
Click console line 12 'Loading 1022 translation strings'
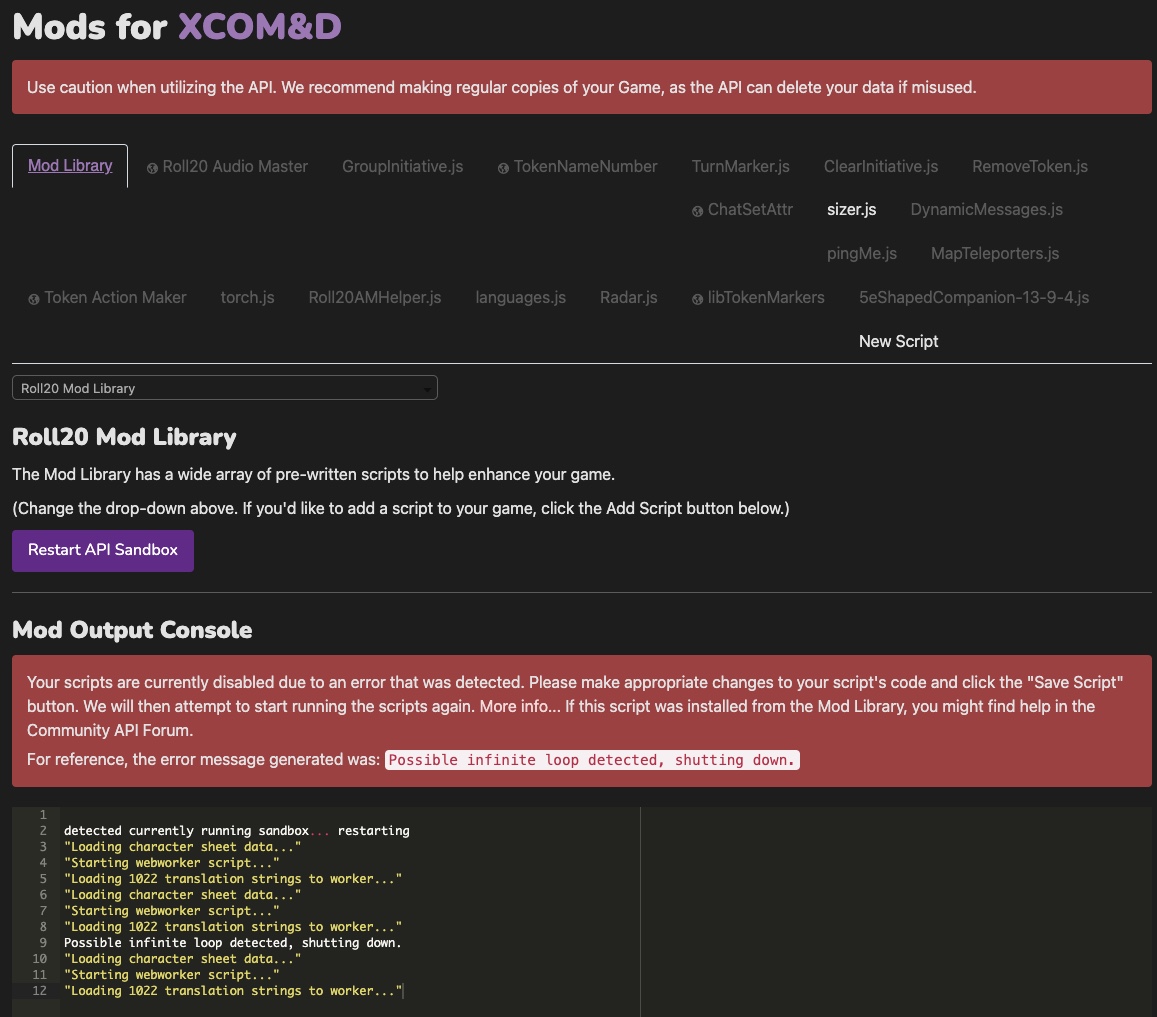(233, 991)
